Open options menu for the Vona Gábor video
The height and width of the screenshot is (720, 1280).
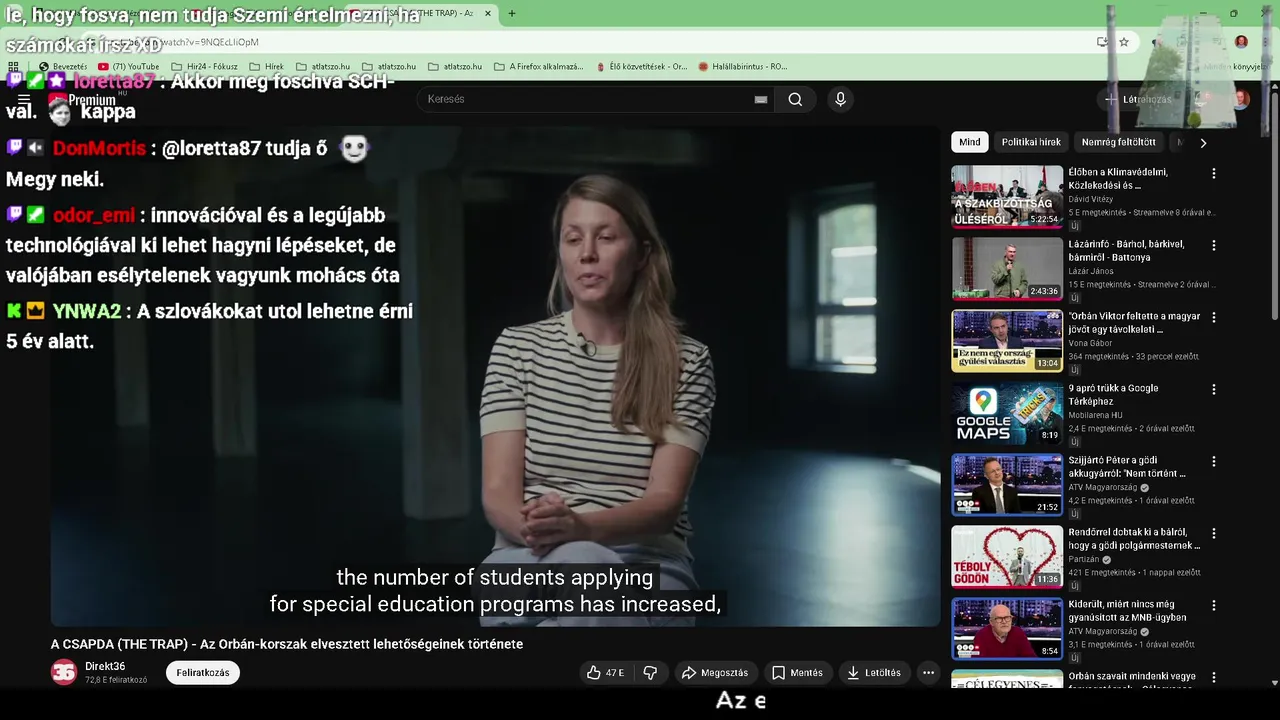pos(1214,317)
